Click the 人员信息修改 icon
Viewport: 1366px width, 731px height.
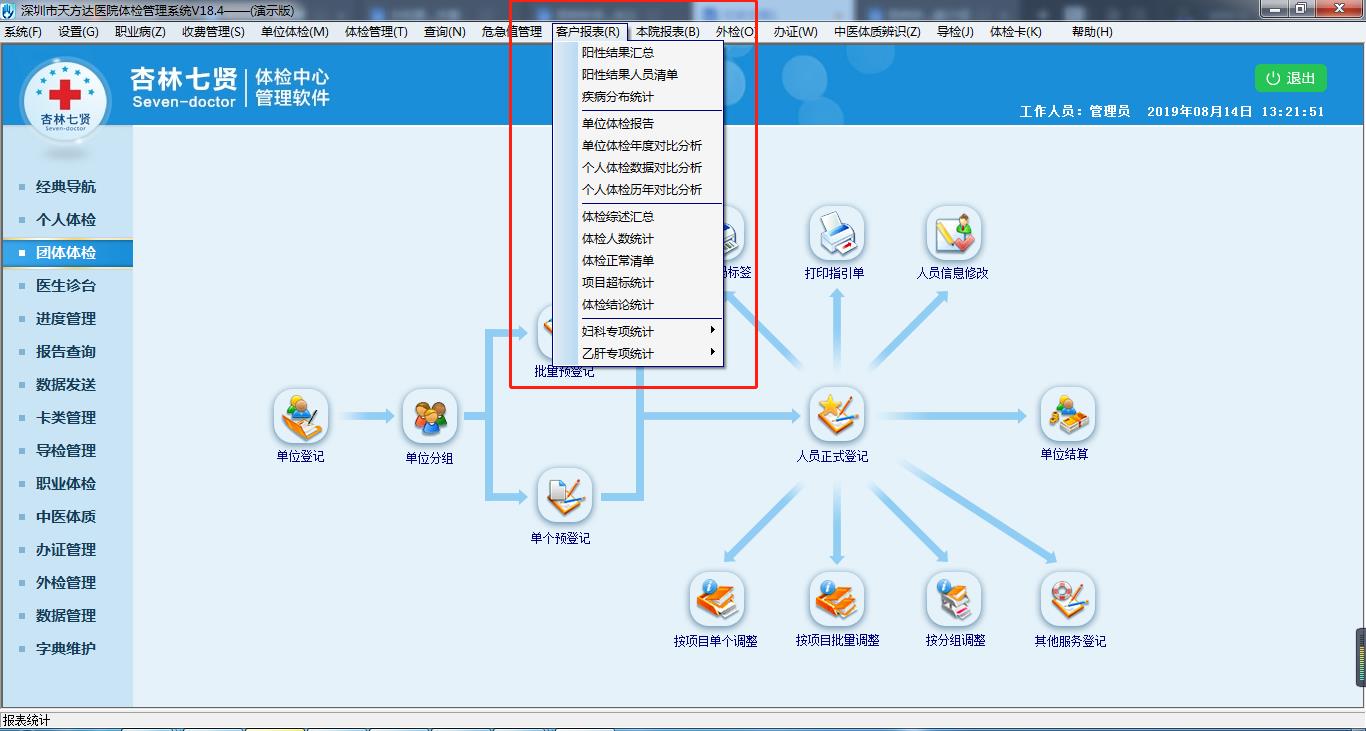click(x=952, y=234)
